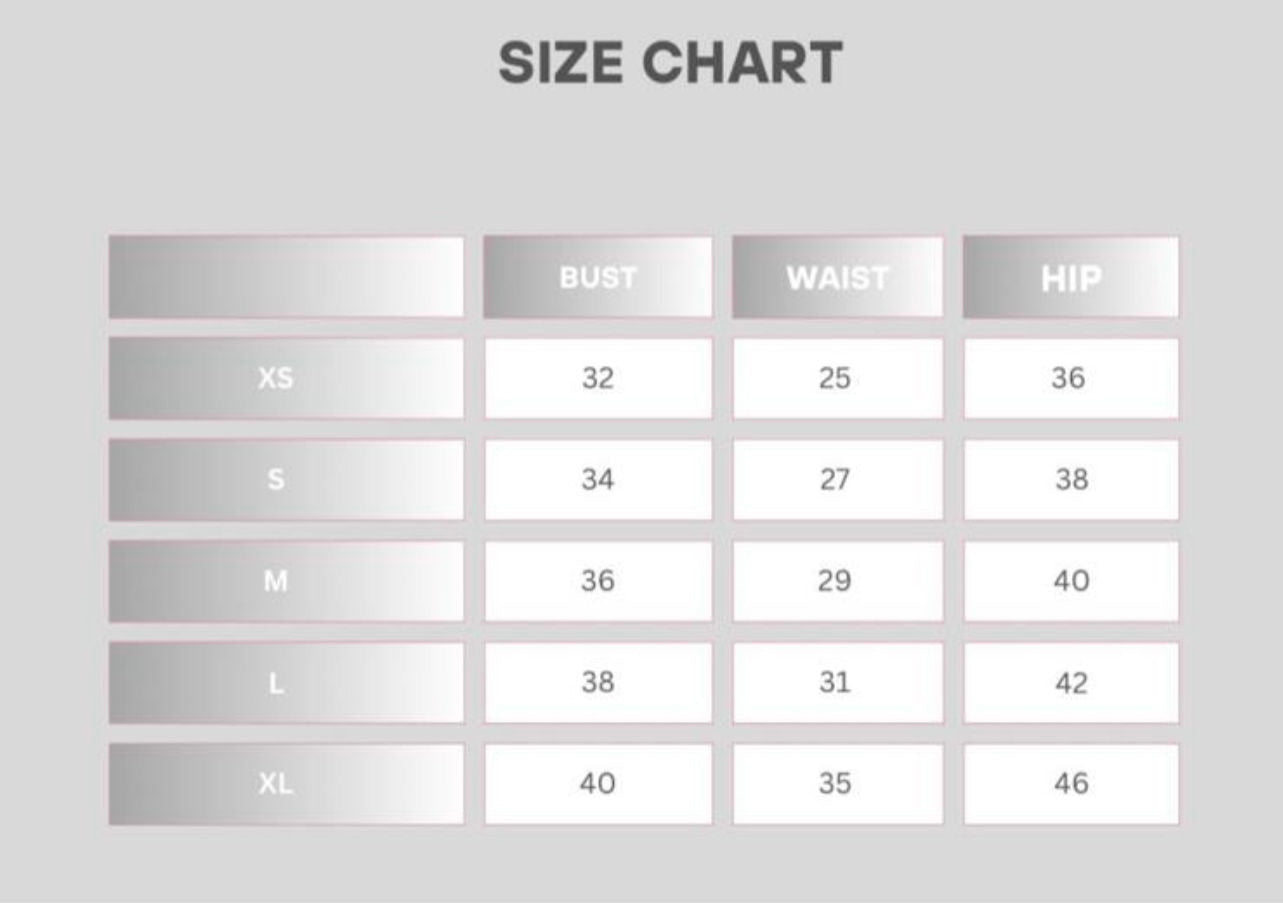The width and height of the screenshot is (1283, 903).
Task: Click the XS size row label
Action: 276,379
